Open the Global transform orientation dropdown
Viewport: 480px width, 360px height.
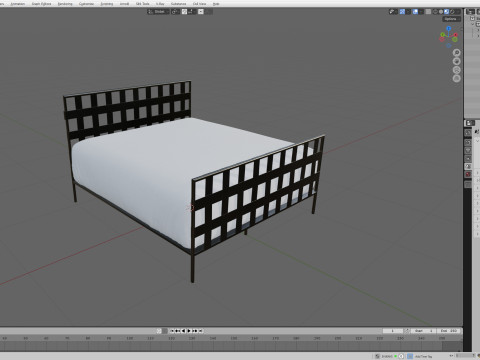tap(158, 12)
